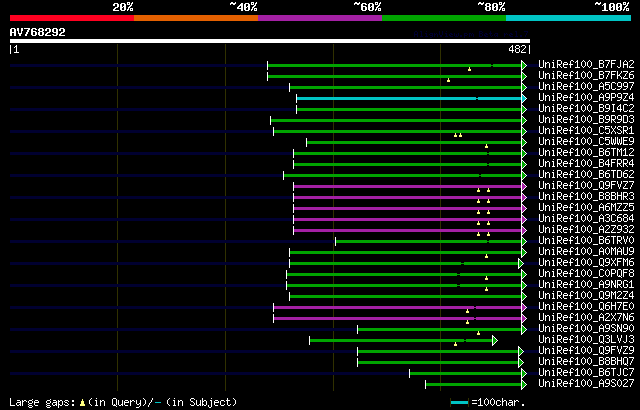The height and width of the screenshot is (410, 640).
Task: Click the UniRef100_A6MZZ5 text
Action: 586,208
